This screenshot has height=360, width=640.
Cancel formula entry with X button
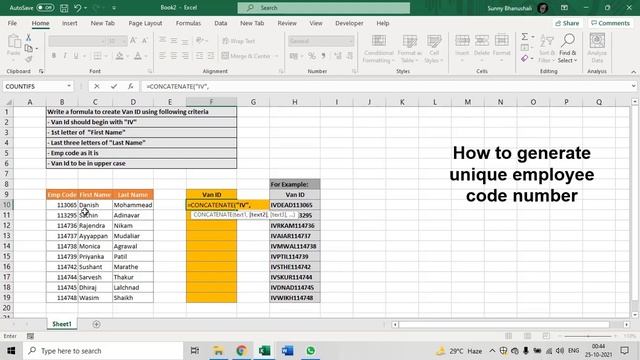point(96,86)
